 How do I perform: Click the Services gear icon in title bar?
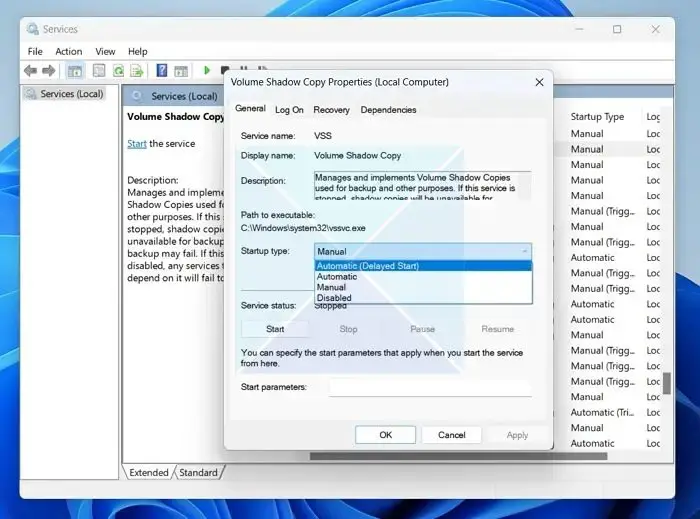pyautogui.click(x=33, y=29)
